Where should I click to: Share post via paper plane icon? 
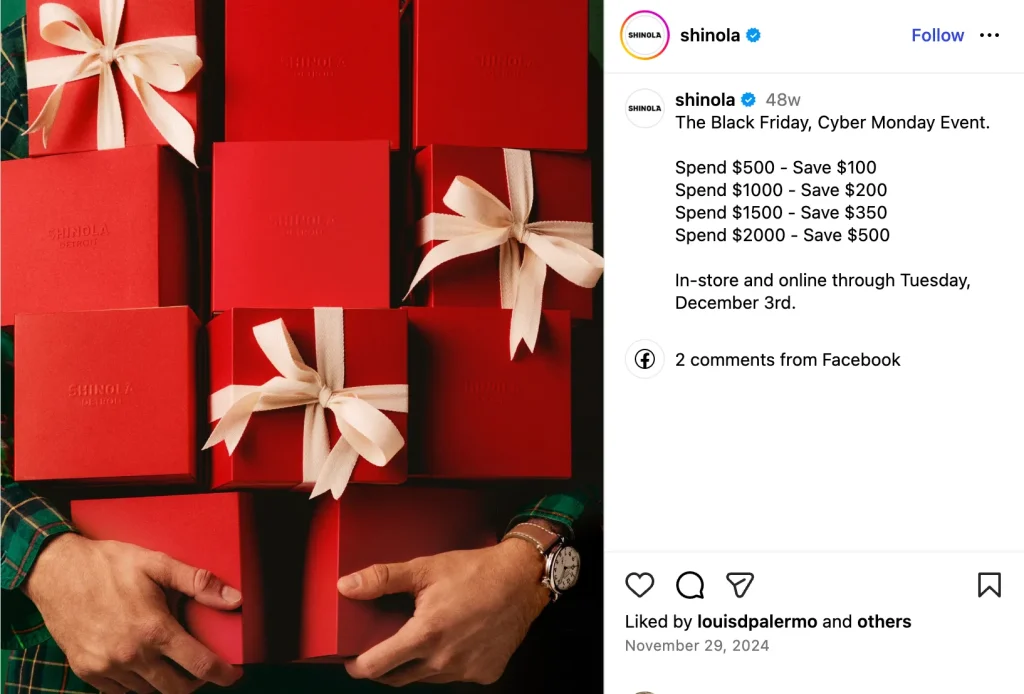pos(740,584)
